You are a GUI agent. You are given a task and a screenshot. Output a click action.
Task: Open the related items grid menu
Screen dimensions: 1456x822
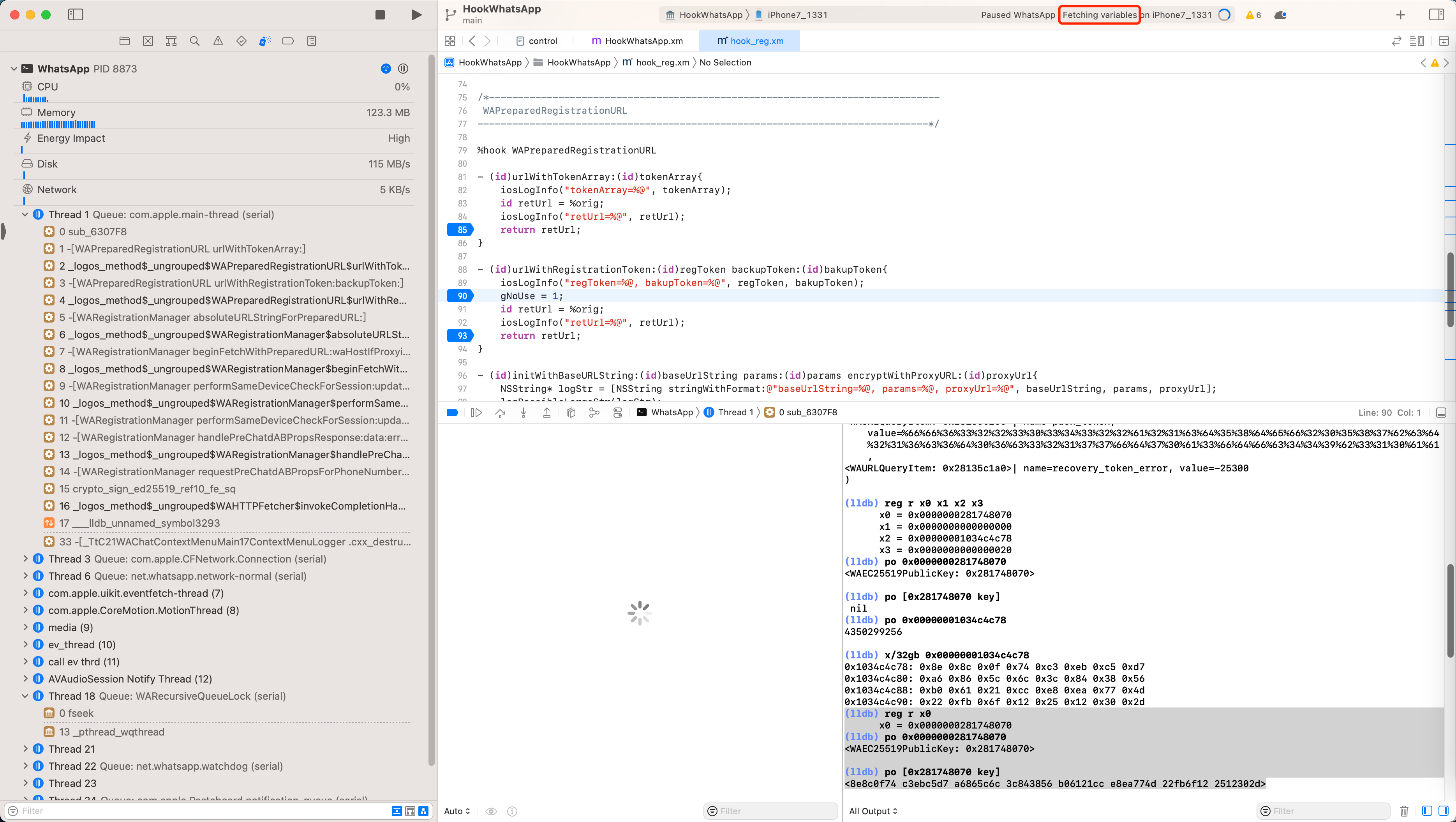point(450,41)
